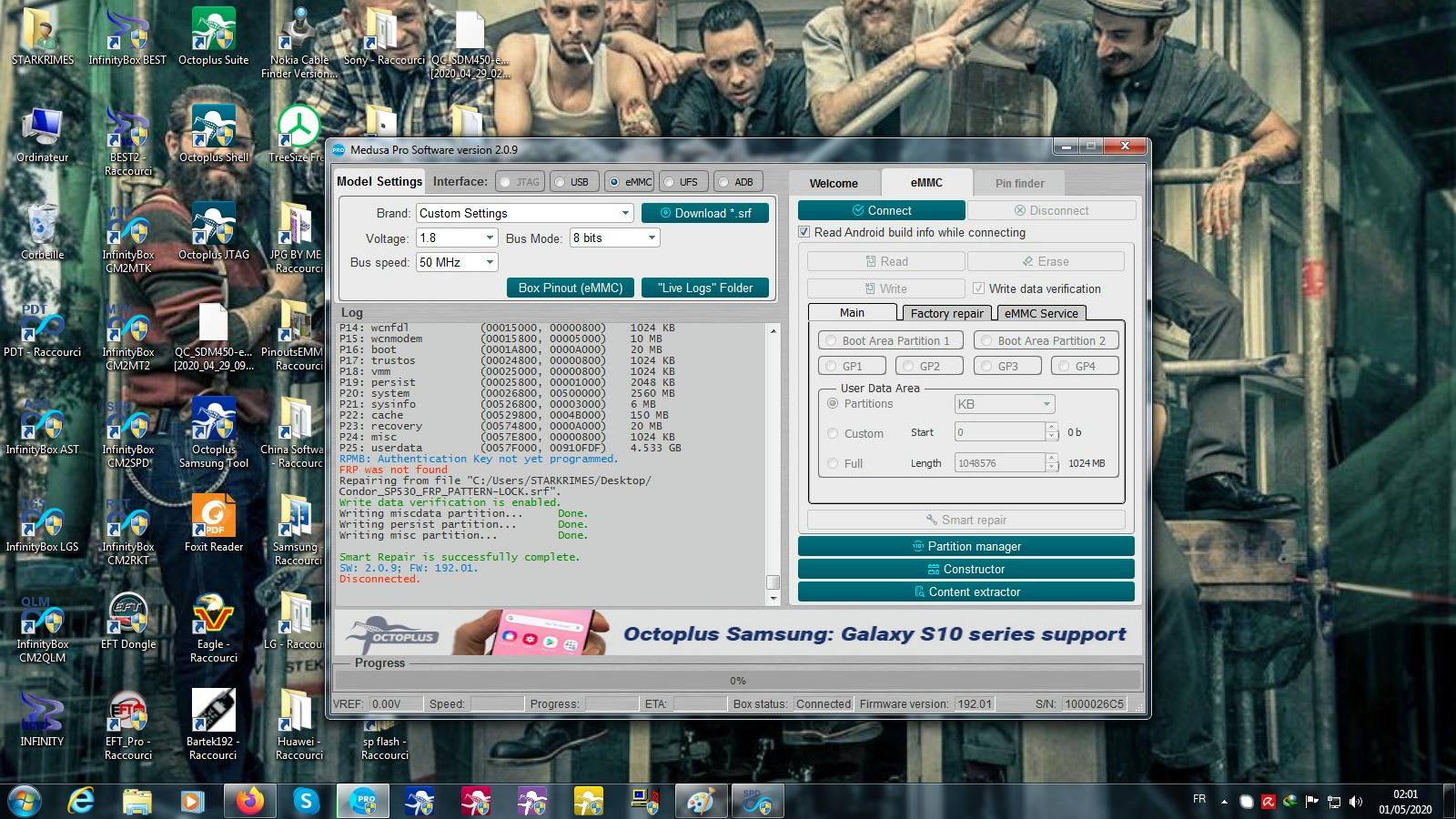Uncheck Read Android build info while connecting
The width and height of the screenshot is (1456, 819).
tap(804, 232)
